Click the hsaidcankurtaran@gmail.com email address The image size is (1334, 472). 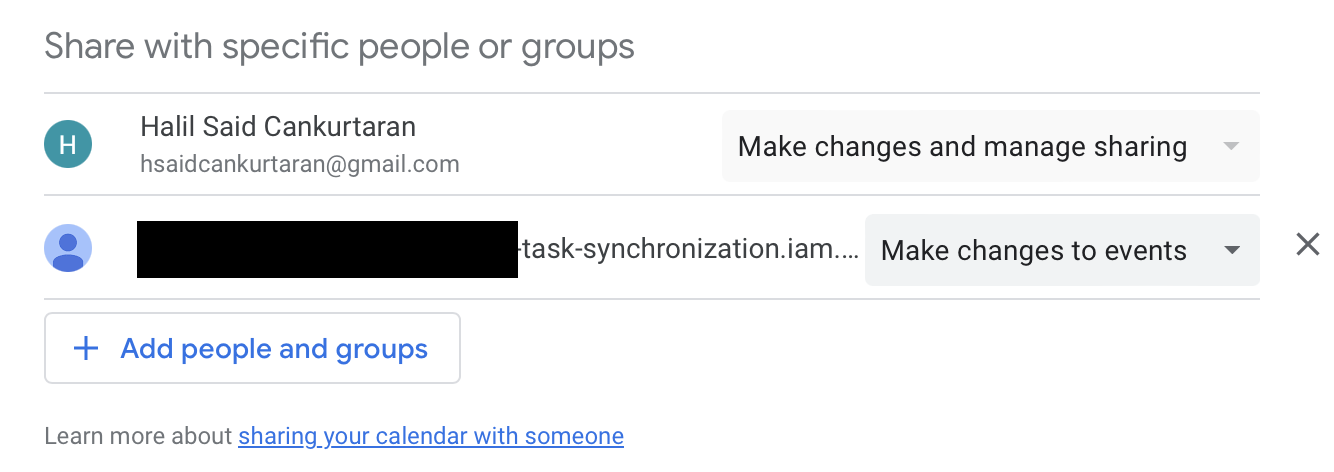pos(300,165)
